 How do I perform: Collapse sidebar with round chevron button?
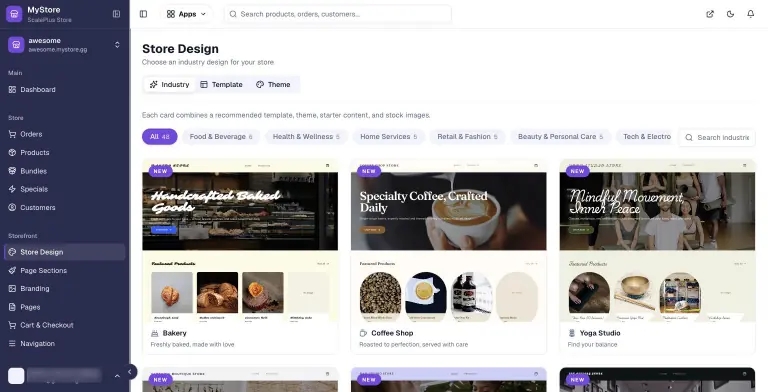pos(129,372)
